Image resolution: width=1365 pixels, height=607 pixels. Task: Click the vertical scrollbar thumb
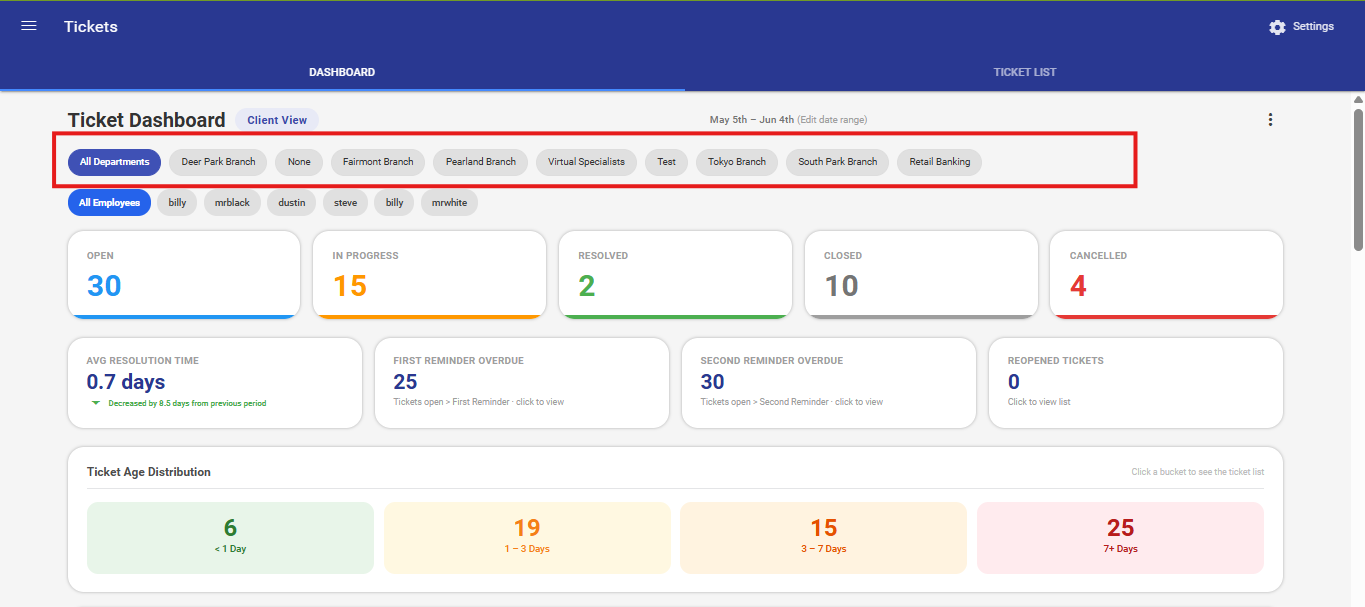click(x=1358, y=180)
